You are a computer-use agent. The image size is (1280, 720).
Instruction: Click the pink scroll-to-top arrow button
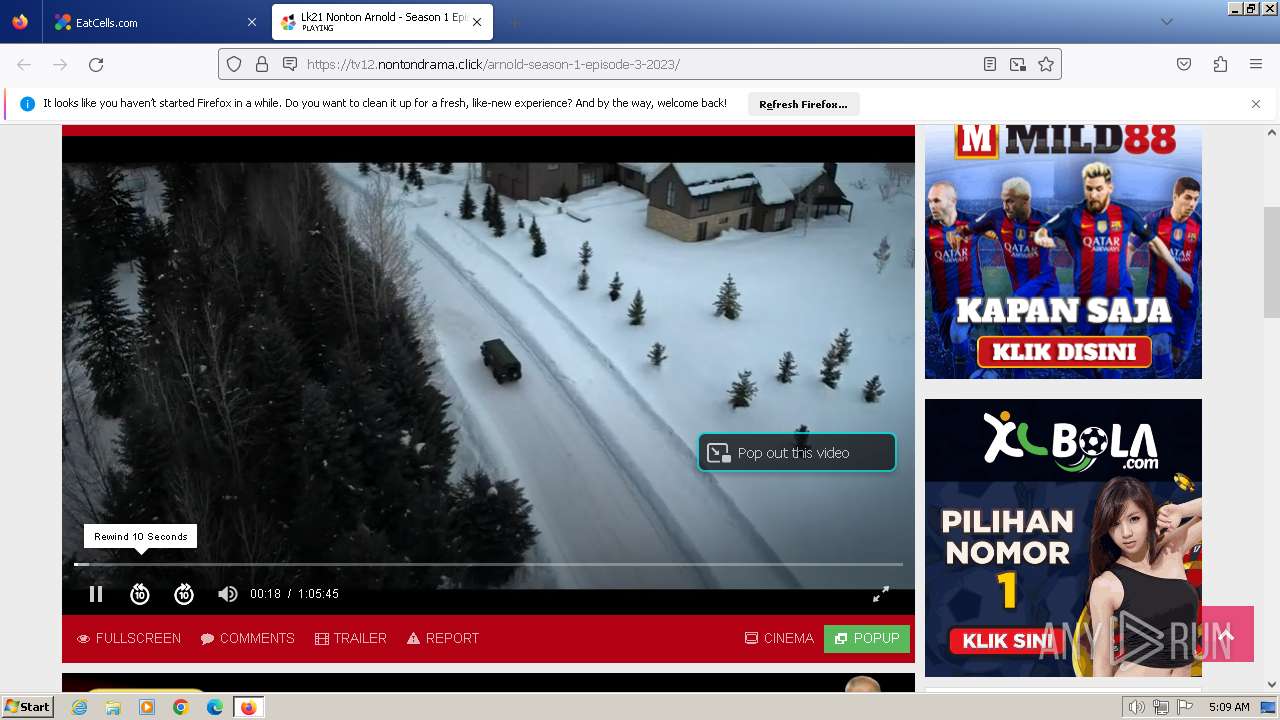coord(1227,634)
